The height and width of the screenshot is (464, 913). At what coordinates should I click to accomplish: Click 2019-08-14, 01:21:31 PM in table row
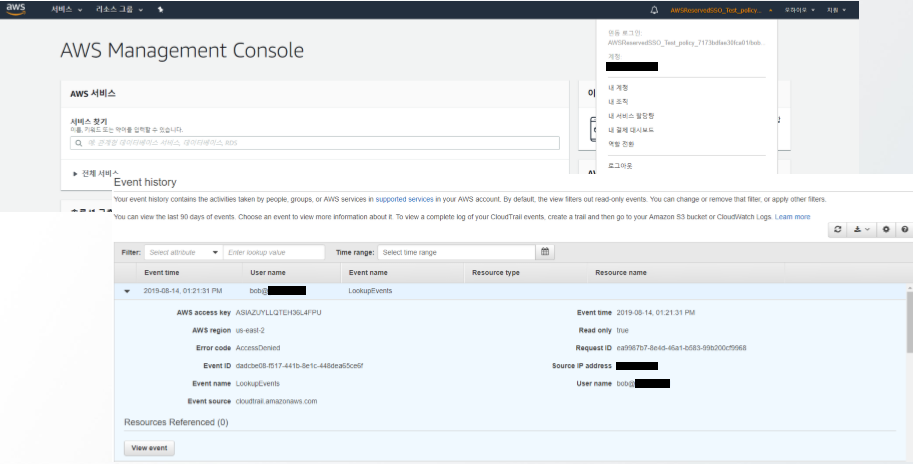[183, 291]
